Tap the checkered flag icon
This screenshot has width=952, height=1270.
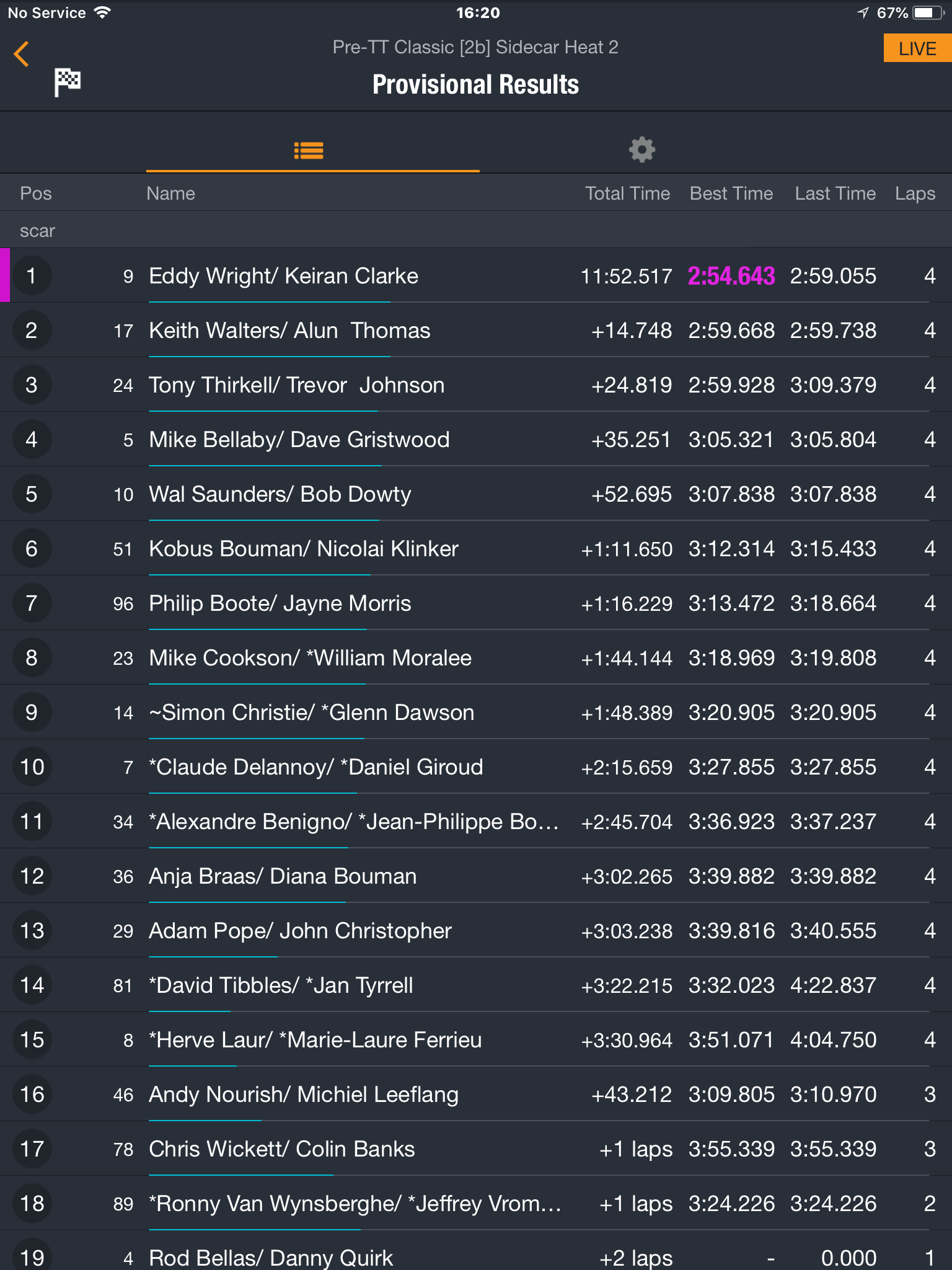(68, 82)
